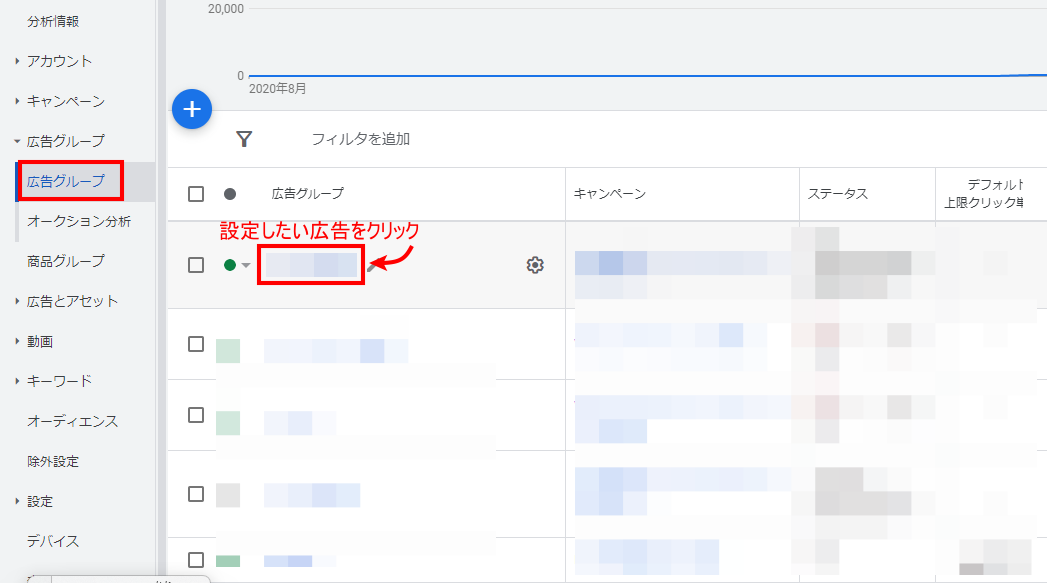The image size is (1047, 583).
Task: Check the second ad group row checkbox
Action: pos(196,344)
